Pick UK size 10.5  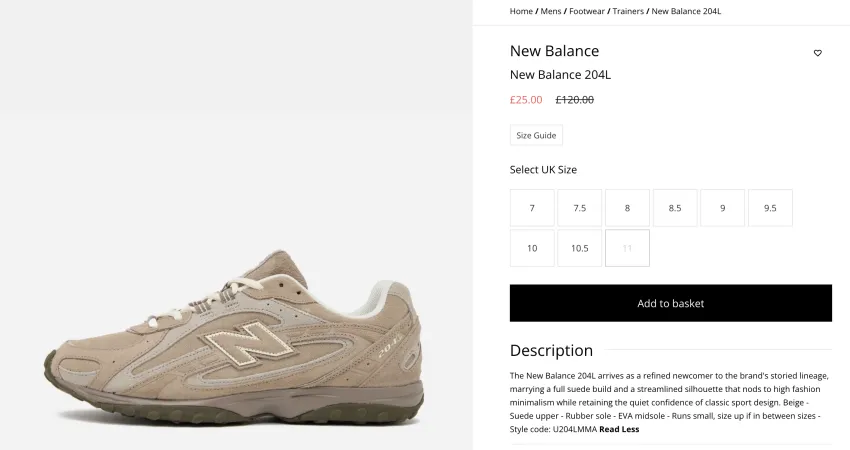point(579,248)
